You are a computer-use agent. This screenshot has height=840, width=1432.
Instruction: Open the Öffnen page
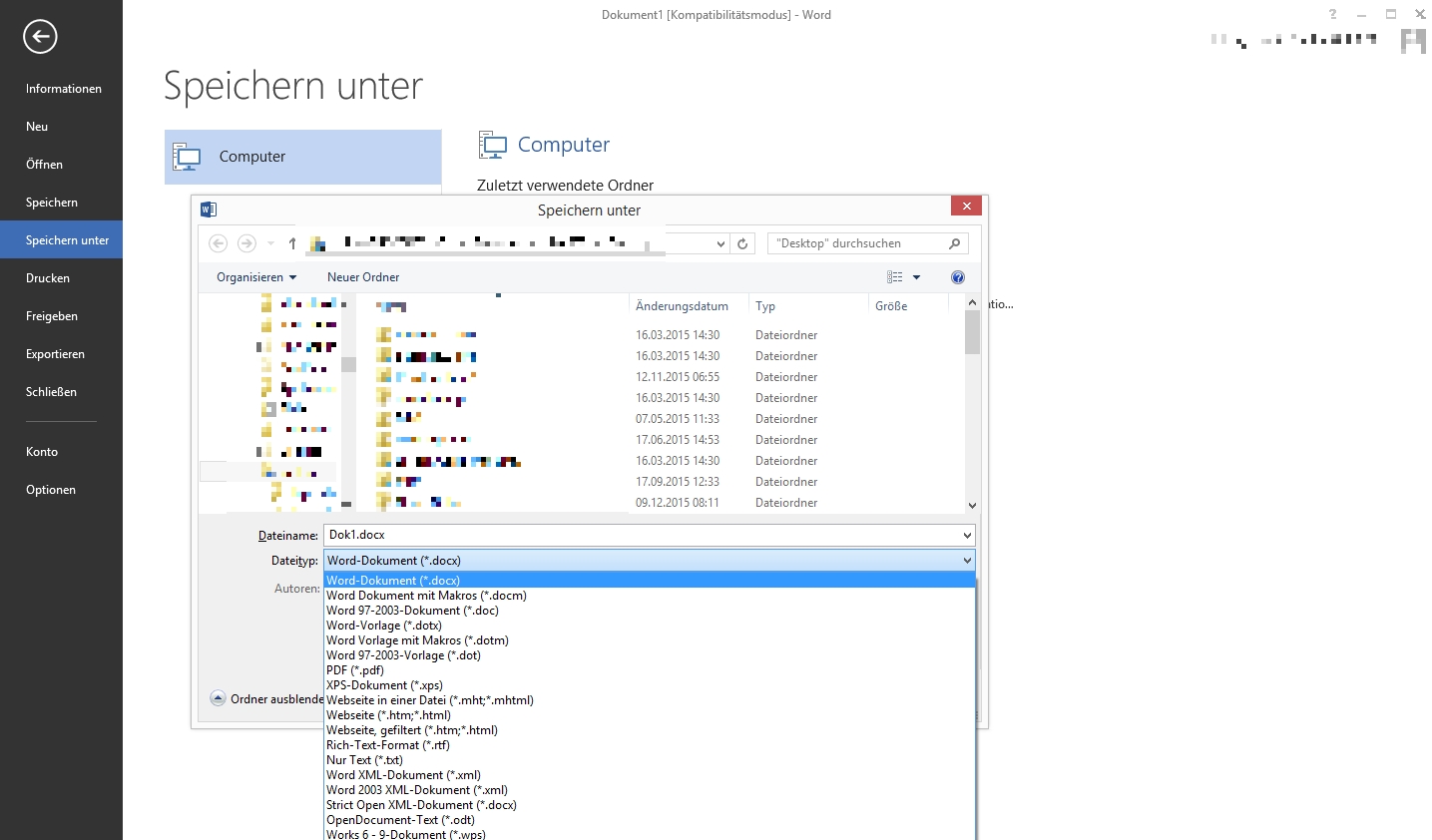61,165
